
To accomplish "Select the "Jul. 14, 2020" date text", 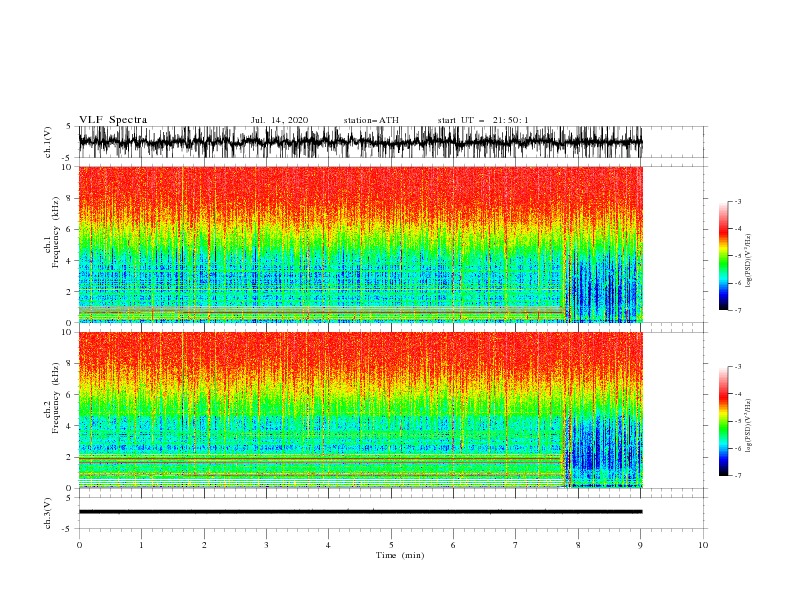I will pos(279,120).
